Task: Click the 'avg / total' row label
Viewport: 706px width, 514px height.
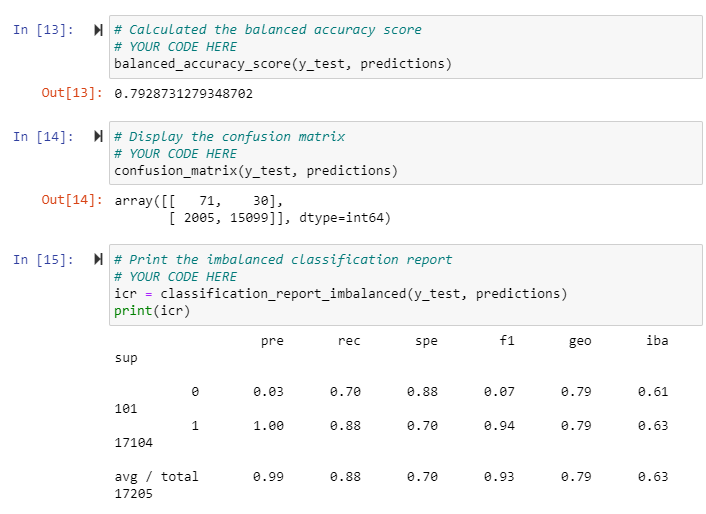Action: pyautogui.click(x=156, y=477)
